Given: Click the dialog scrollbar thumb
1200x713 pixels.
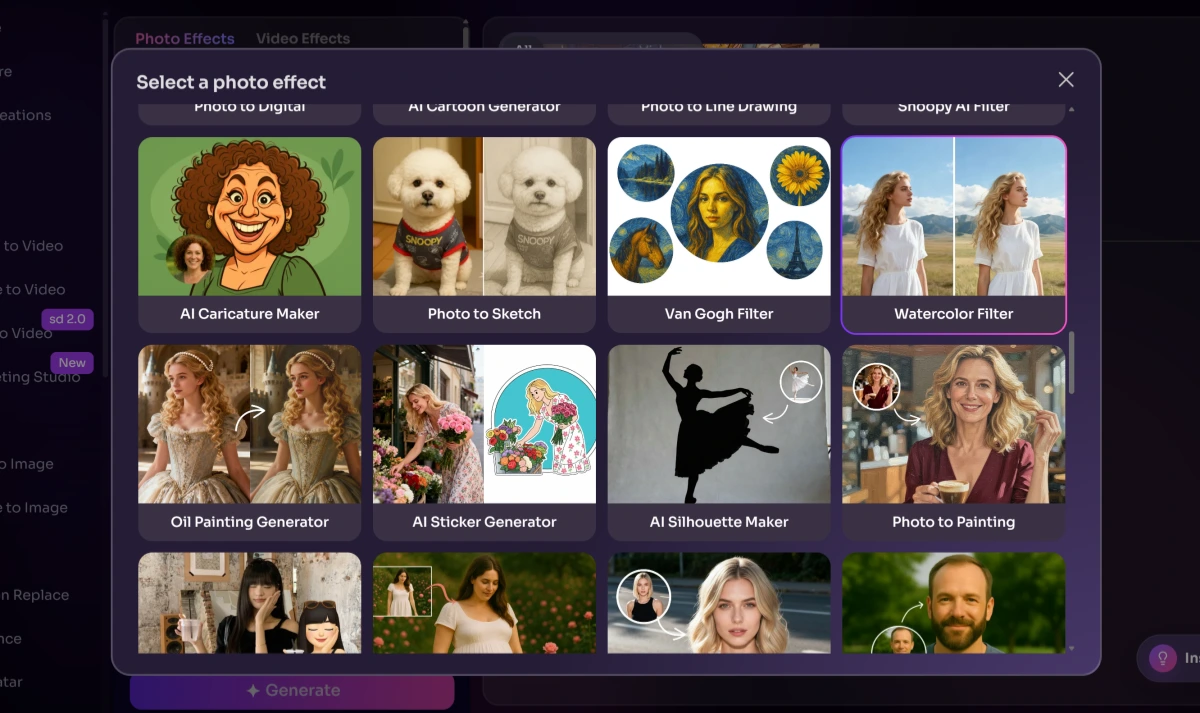Looking at the screenshot, I should pyautogui.click(x=1072, y=362).
